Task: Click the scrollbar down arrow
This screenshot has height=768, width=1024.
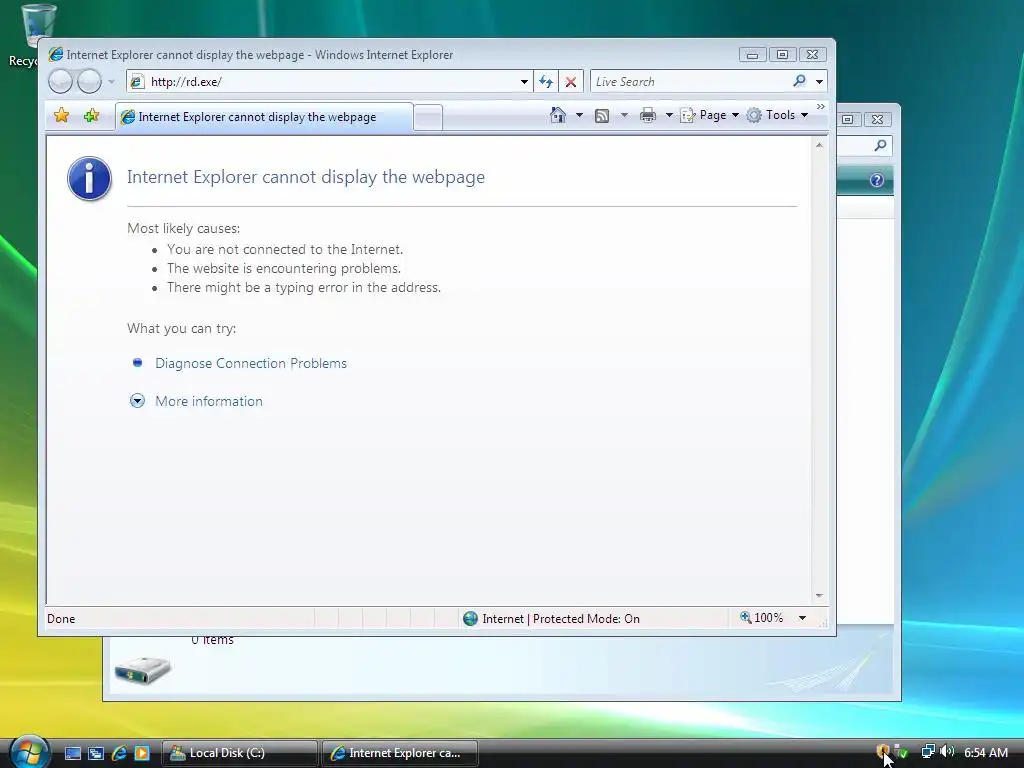Action: coord(819,596)
